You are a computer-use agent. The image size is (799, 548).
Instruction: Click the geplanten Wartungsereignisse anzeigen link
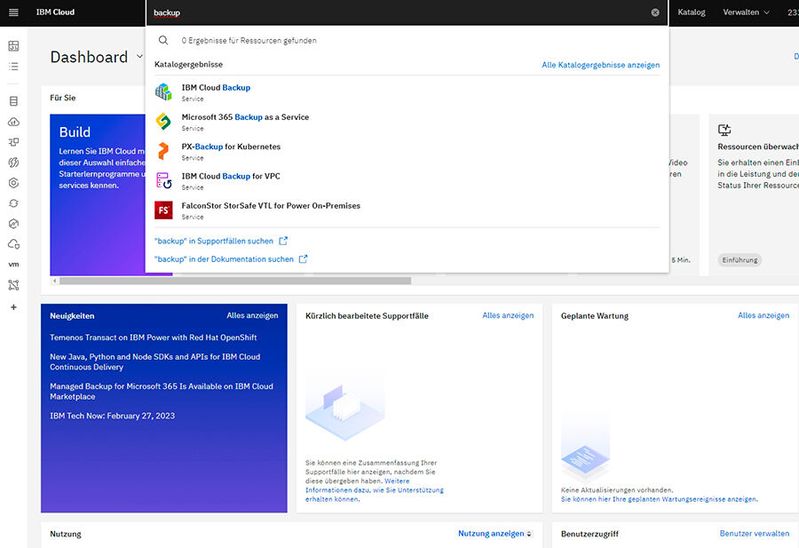659,499
